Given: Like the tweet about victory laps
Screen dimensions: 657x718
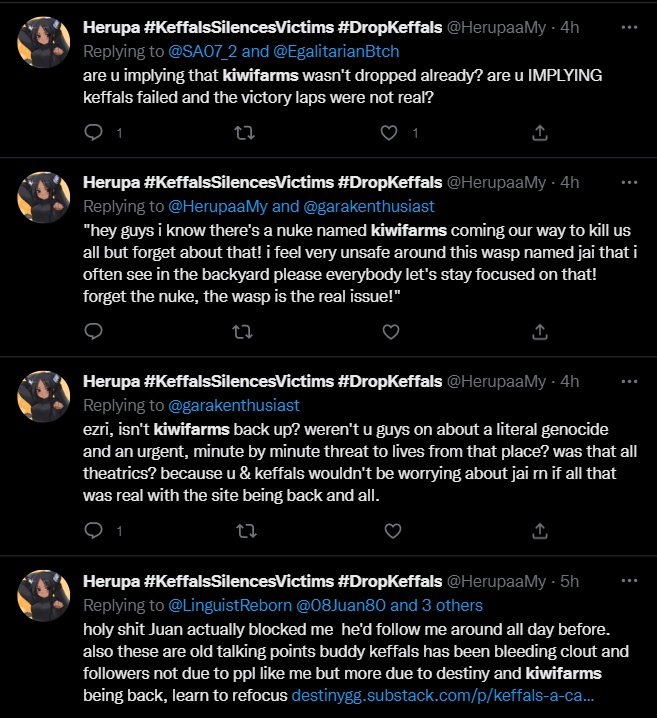Looking at the screenshot, I should coord(391,132).
